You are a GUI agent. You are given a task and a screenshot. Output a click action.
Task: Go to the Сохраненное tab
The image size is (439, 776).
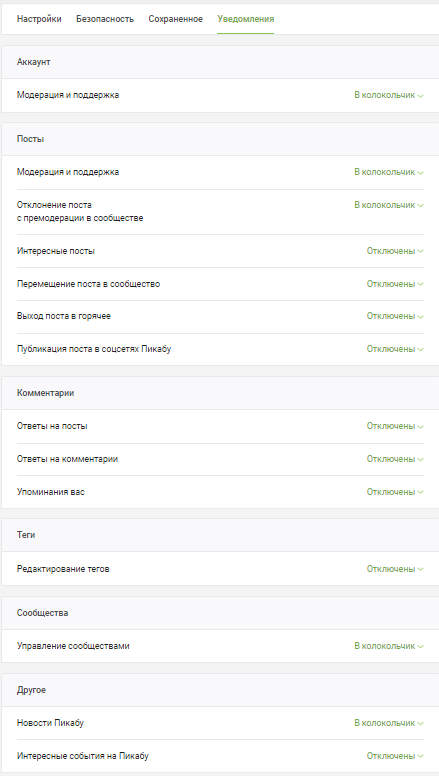point(176,19)
